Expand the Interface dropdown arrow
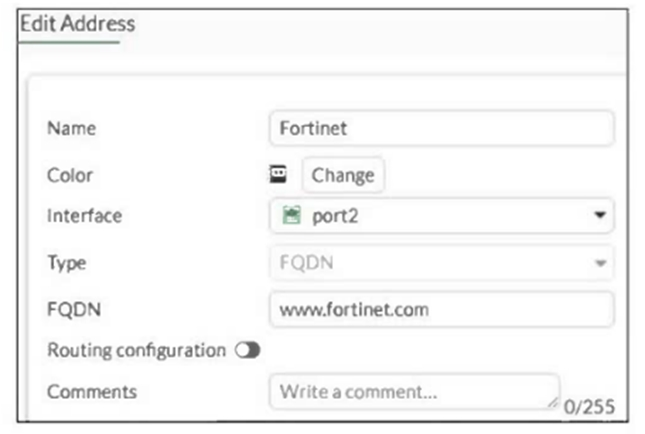645x434 pixels. tap(600, 215)
